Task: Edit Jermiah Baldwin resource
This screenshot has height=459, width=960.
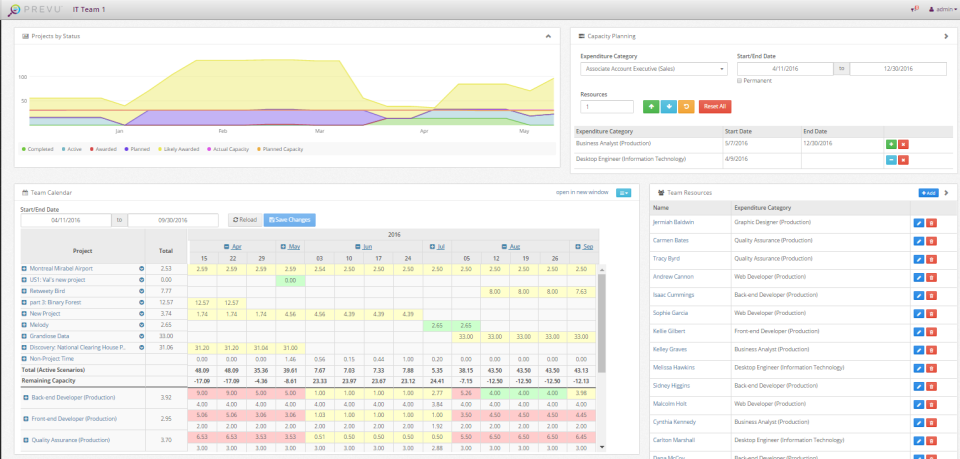Action: point(919,223)
